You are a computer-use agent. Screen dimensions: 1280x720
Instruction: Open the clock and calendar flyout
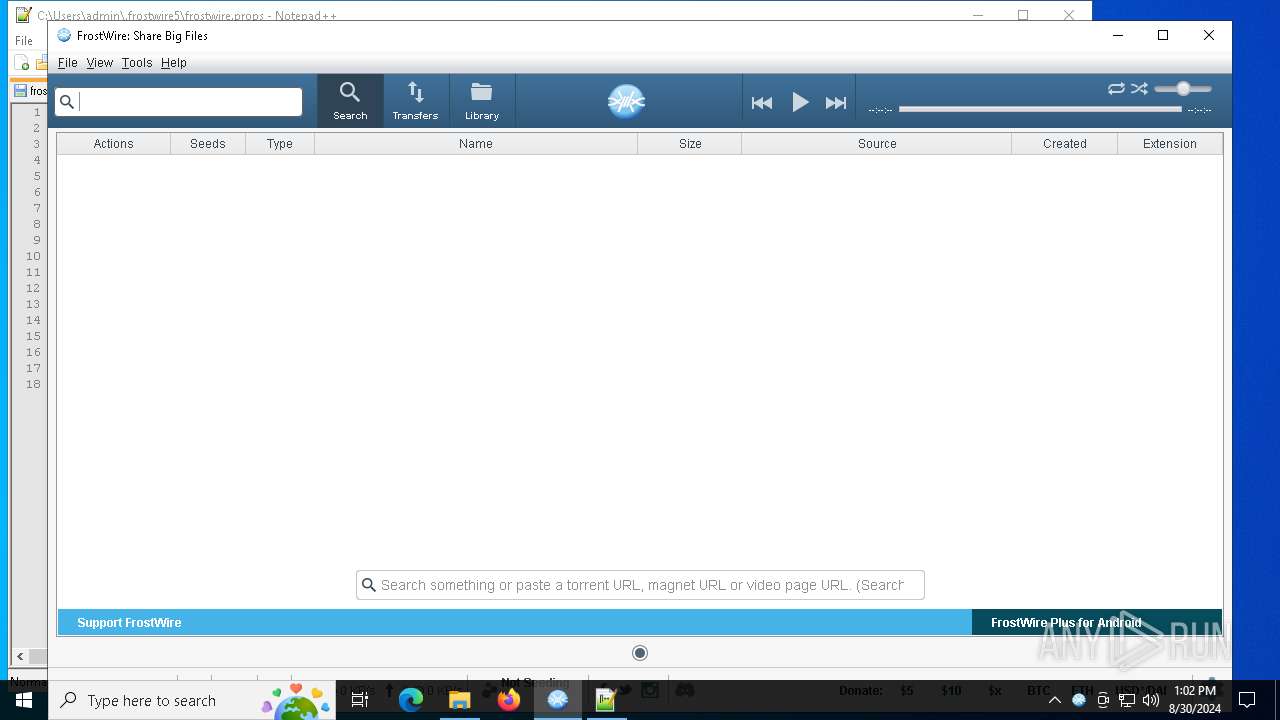1195,700
